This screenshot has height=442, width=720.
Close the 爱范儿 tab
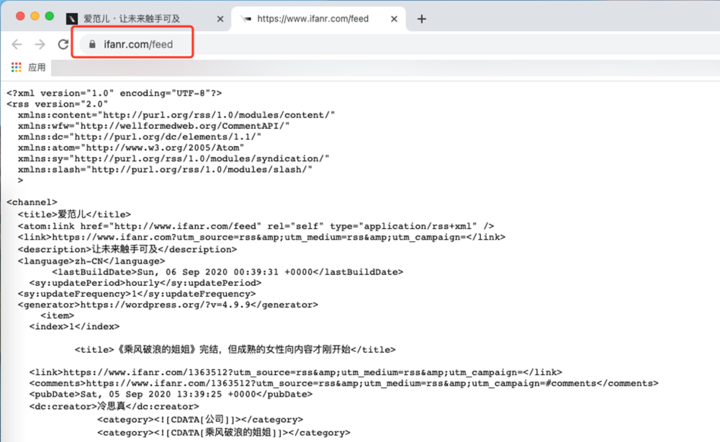(220, 19)
